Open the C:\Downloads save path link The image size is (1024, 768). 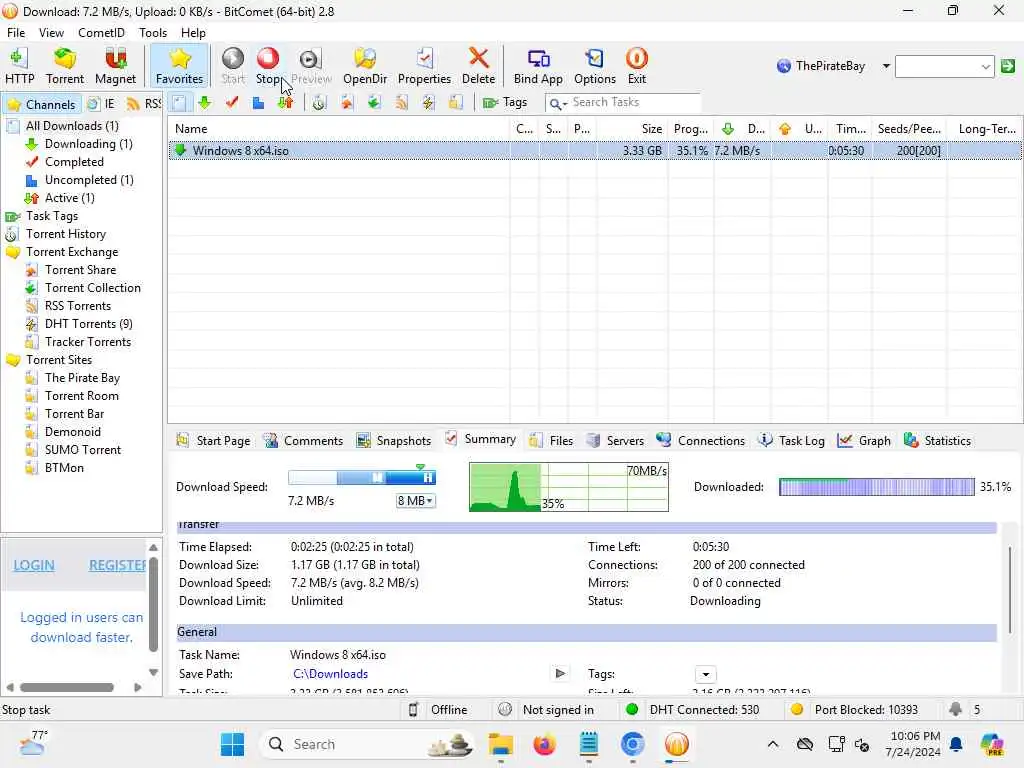pos(330,674)
